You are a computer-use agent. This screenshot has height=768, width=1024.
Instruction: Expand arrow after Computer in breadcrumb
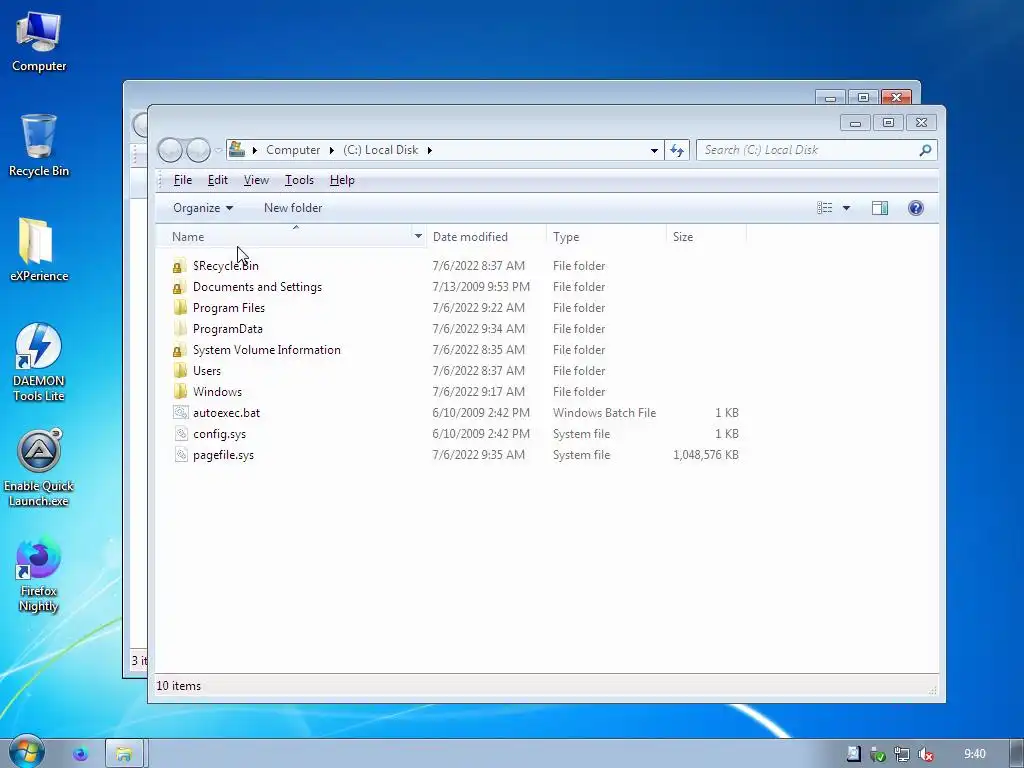pyautogui.click(x=332, y=150)
